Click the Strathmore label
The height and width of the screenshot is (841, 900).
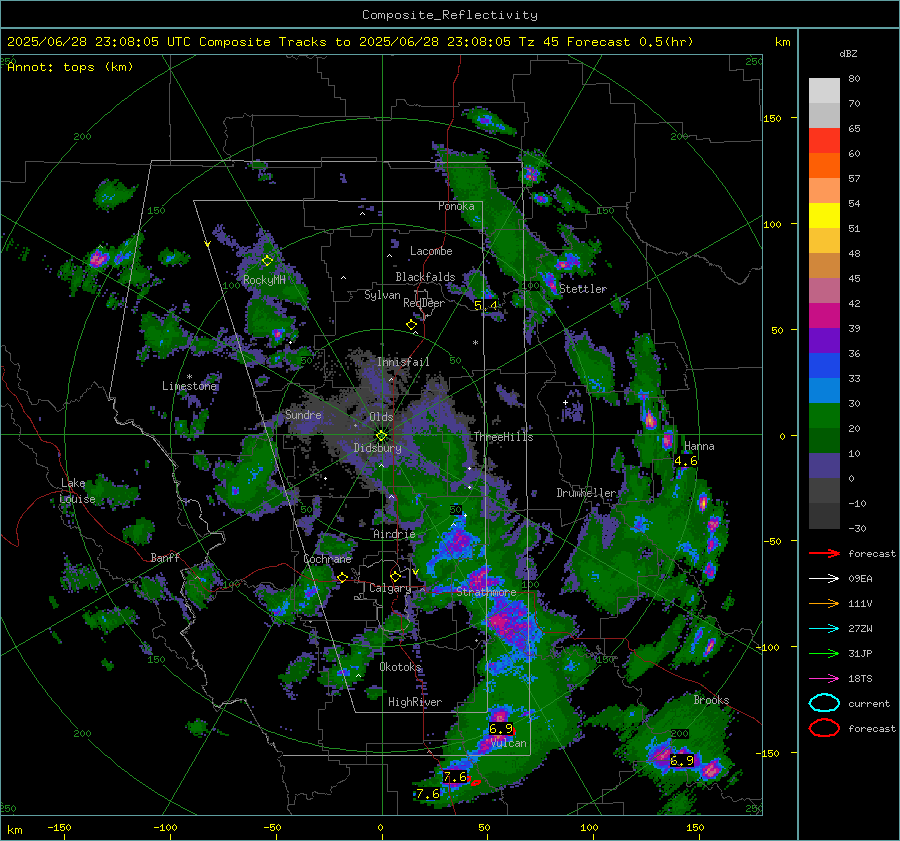tap(486, 592)
